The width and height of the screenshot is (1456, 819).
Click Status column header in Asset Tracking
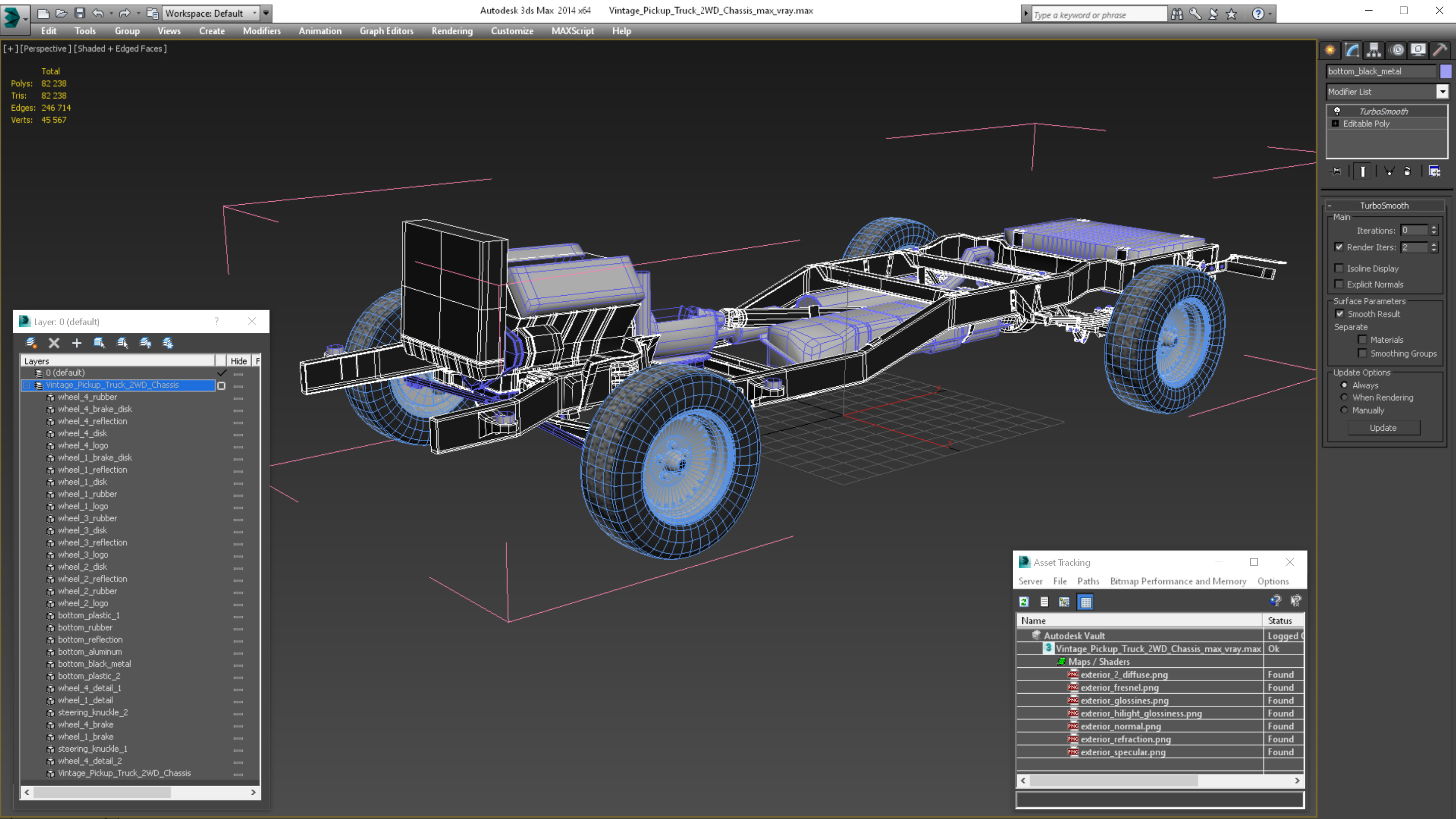click(1283, 621)
